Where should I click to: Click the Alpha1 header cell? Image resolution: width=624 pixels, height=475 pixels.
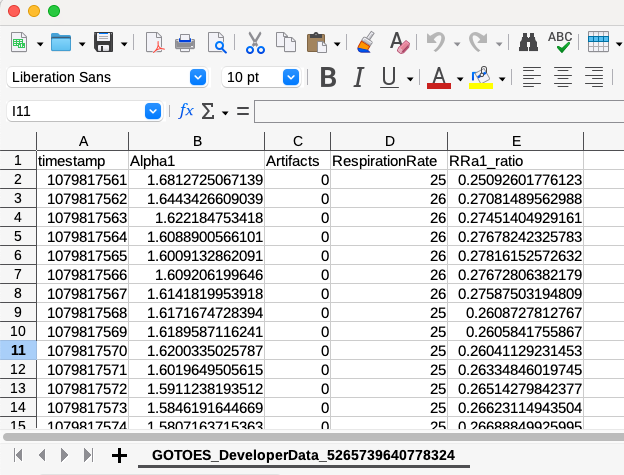click(x=197, y=161)
